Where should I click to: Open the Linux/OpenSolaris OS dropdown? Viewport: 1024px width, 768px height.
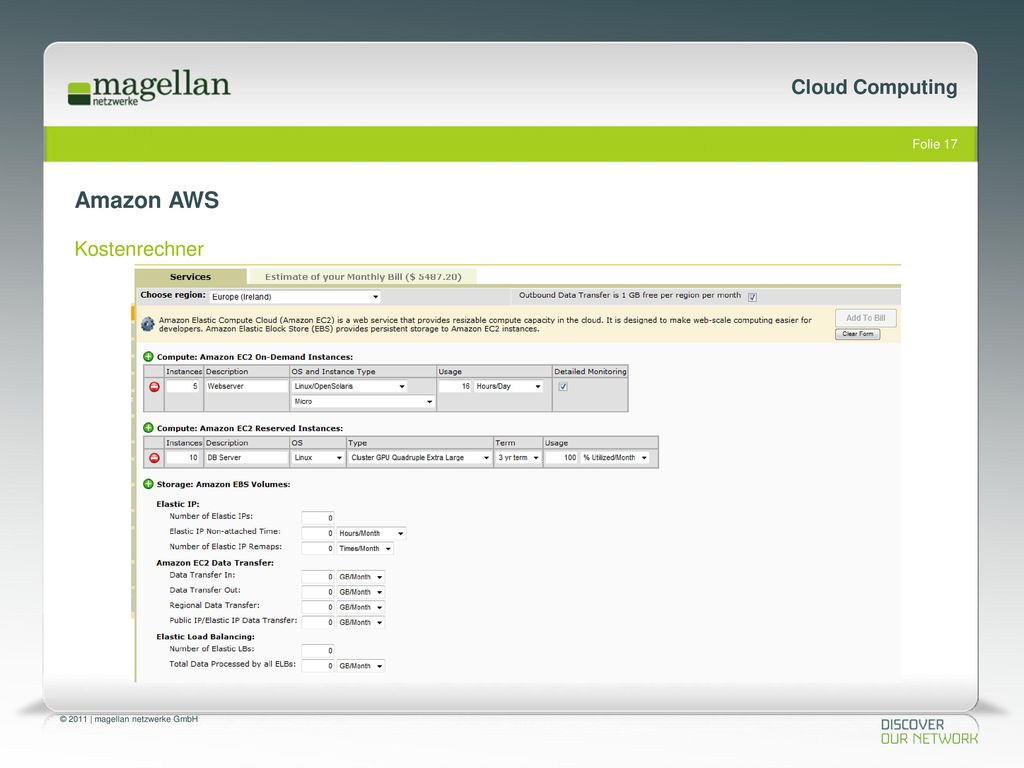point(349,386)
